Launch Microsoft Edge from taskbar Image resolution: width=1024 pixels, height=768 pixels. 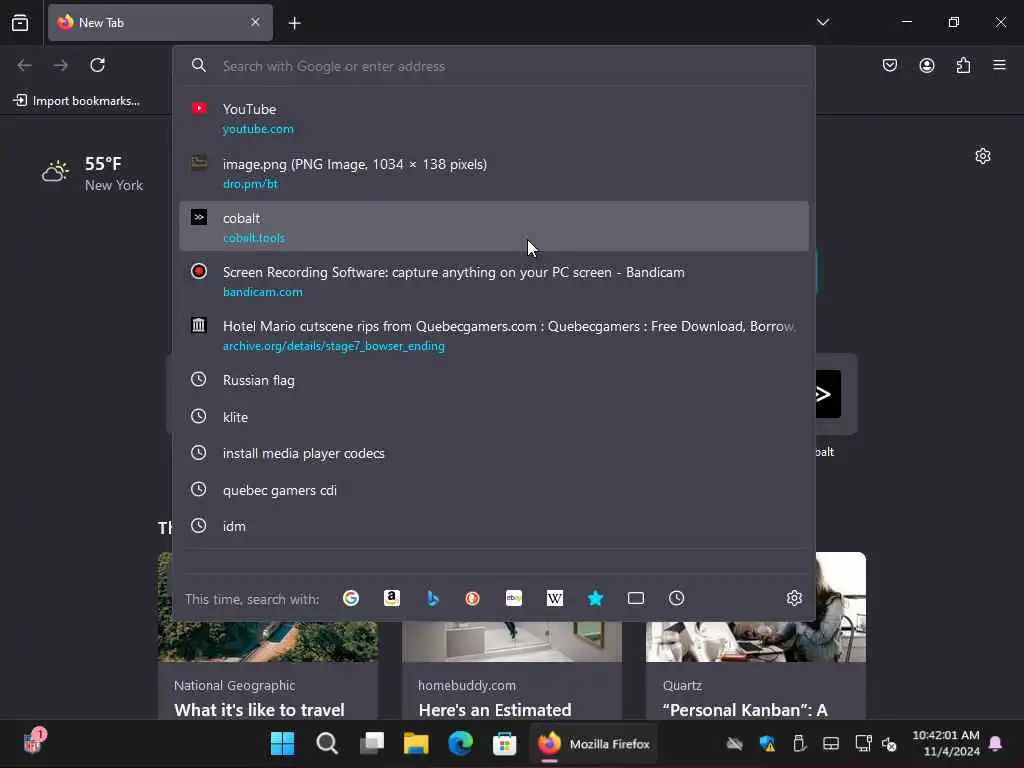point(460,743)
